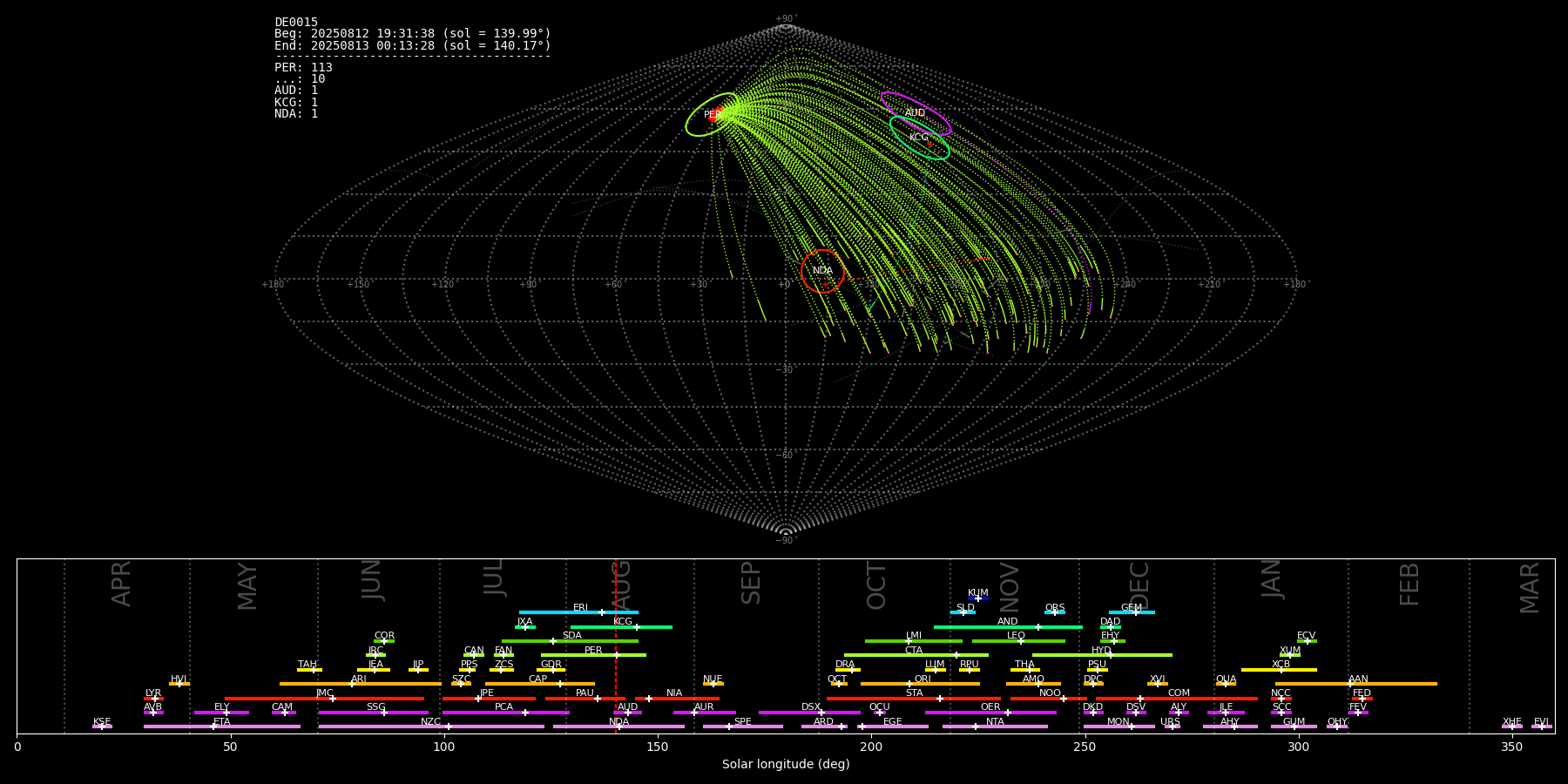Click the -90° label at map bottom

[786, 540]
